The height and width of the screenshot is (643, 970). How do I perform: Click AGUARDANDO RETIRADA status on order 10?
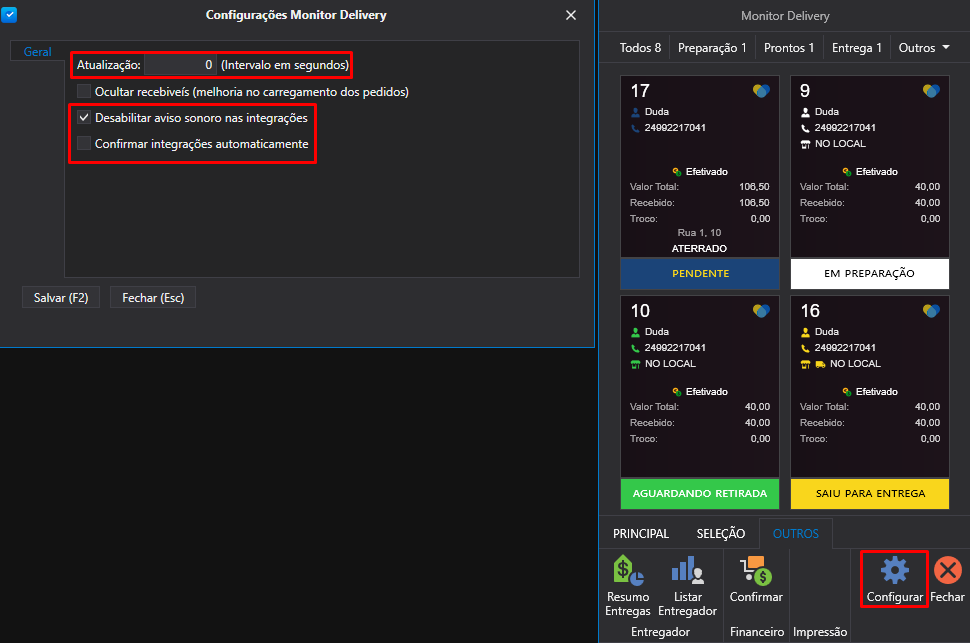(x=700, y=493)
